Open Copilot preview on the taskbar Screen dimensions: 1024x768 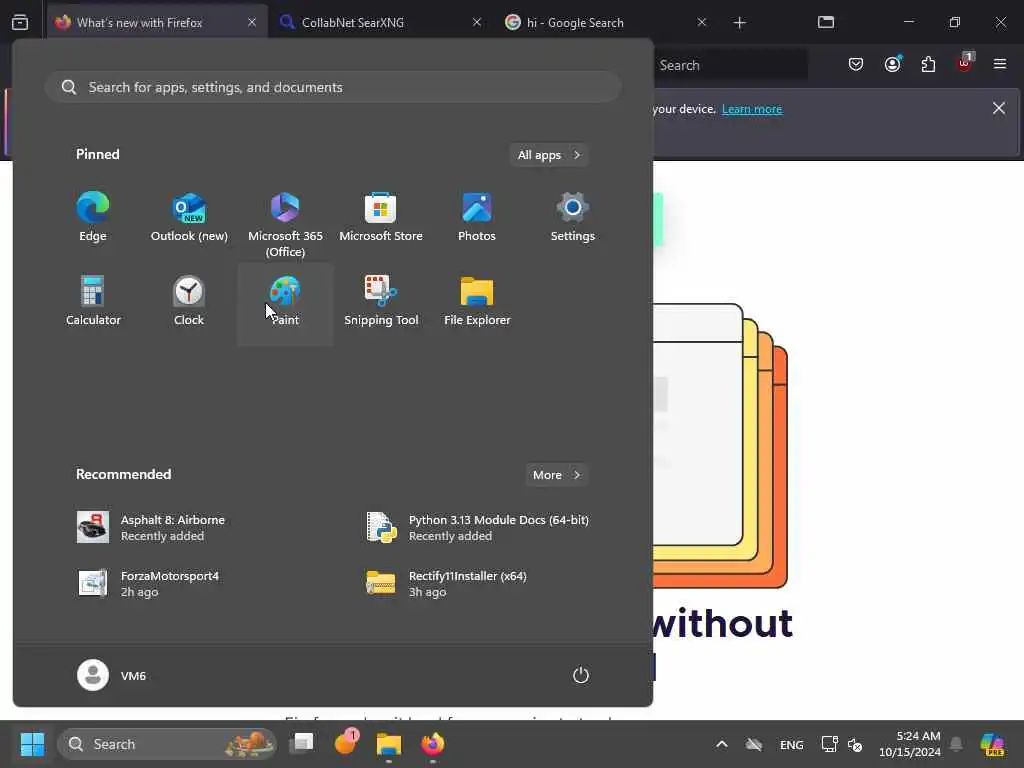coord(992,744)
